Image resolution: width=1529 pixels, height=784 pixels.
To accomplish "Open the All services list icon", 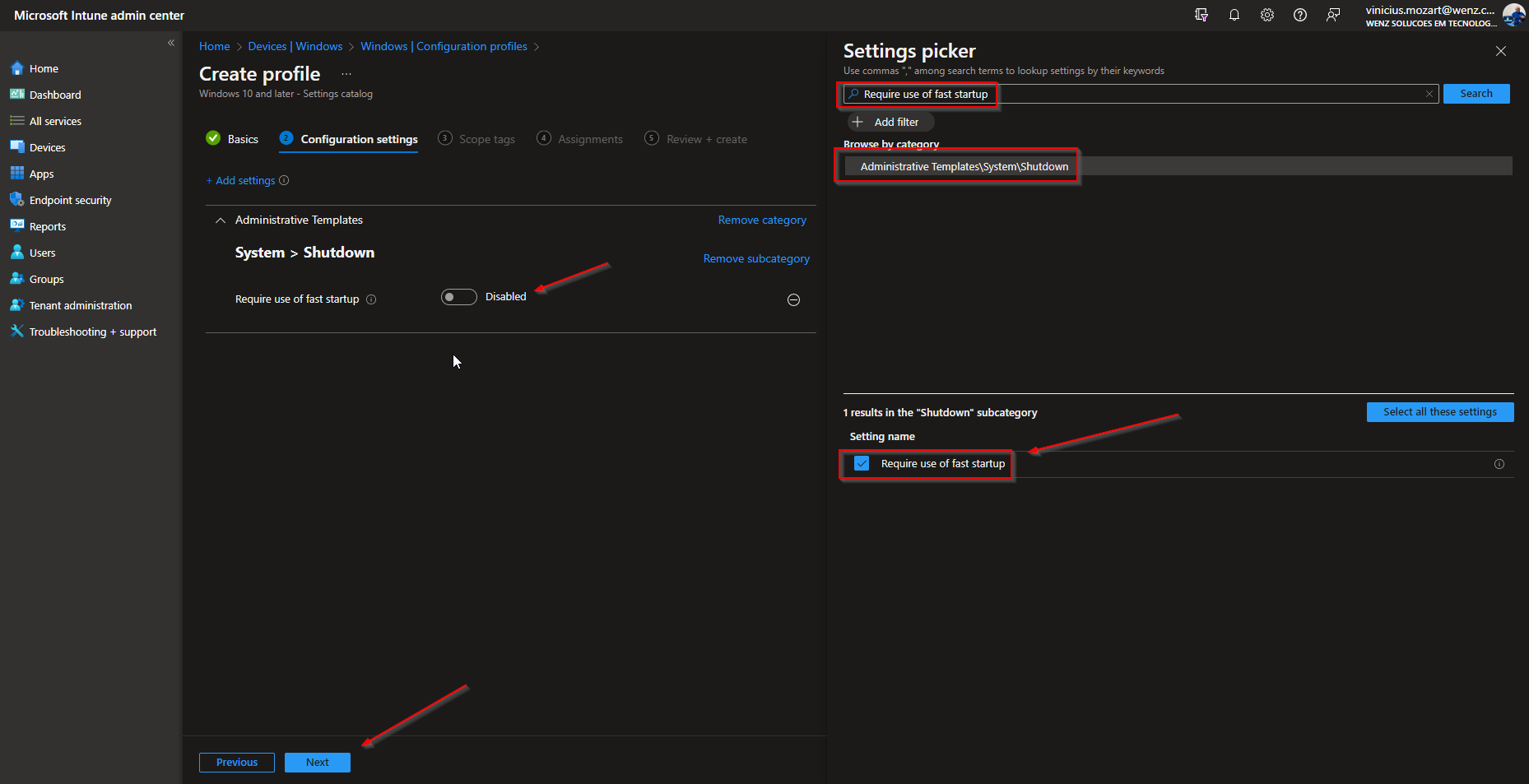I will [x=16, y=121].
